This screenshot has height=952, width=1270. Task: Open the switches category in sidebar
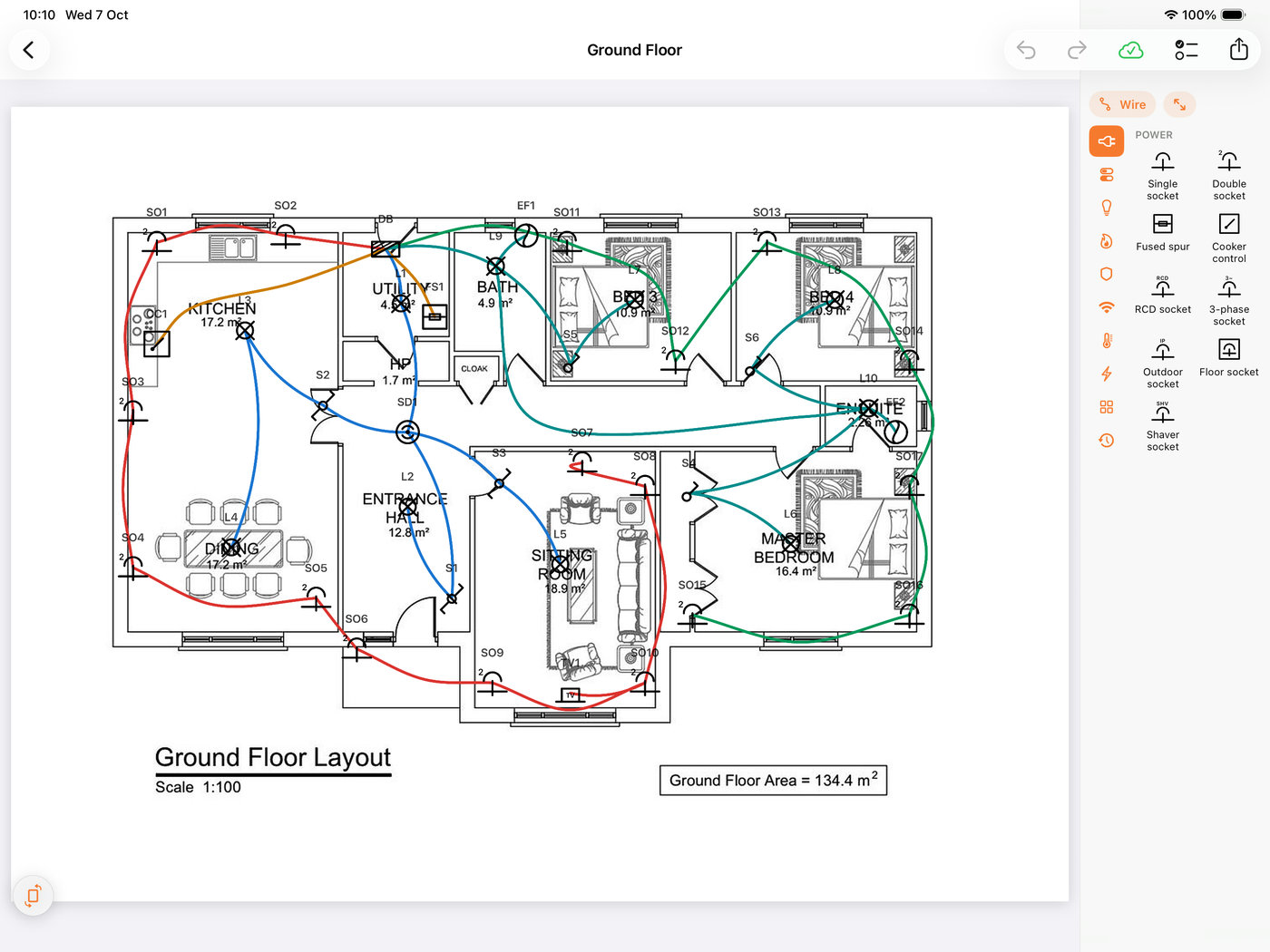(1107, 174)
